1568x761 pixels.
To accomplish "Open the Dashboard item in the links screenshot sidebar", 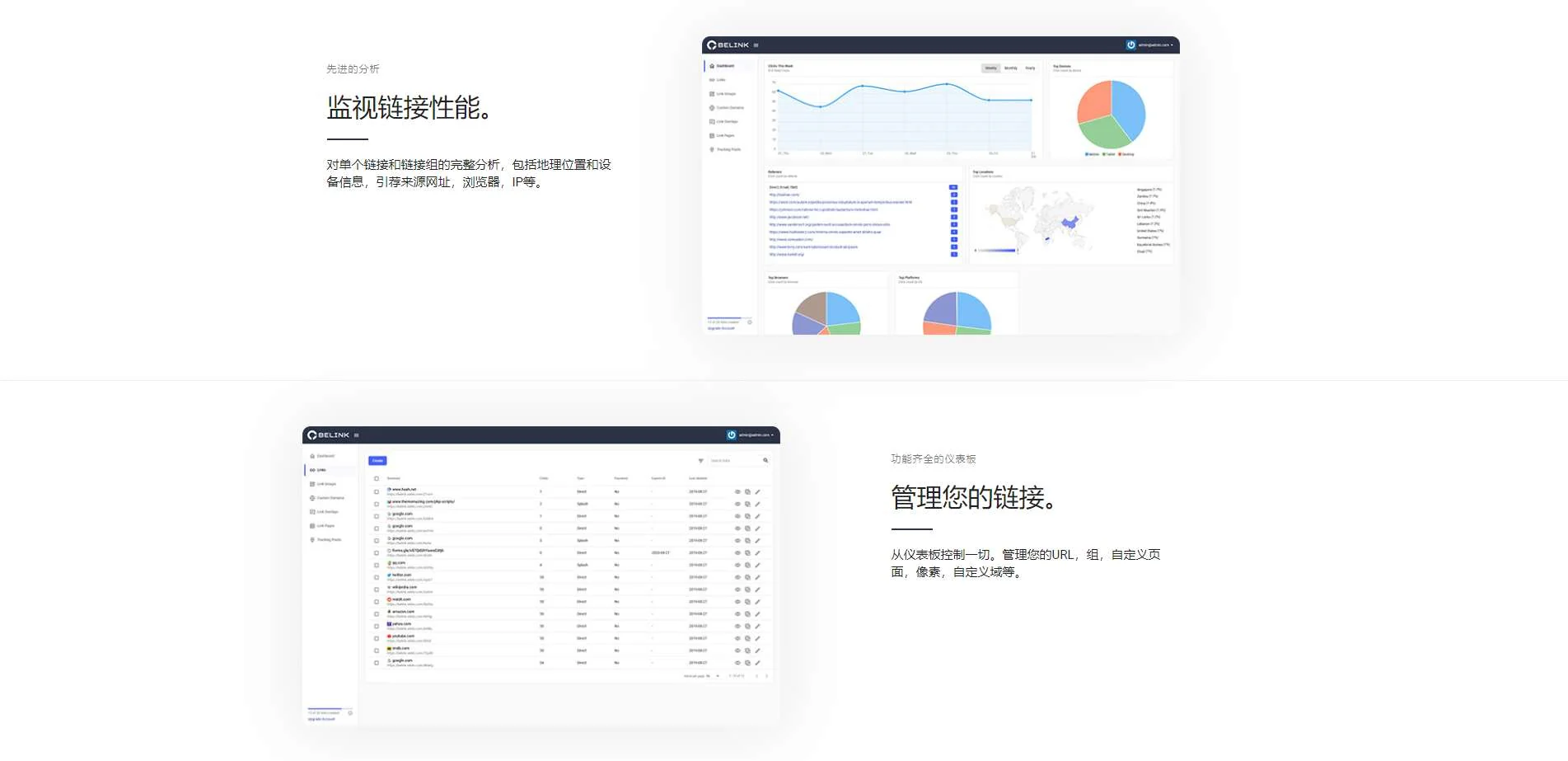I will [325, 456].
